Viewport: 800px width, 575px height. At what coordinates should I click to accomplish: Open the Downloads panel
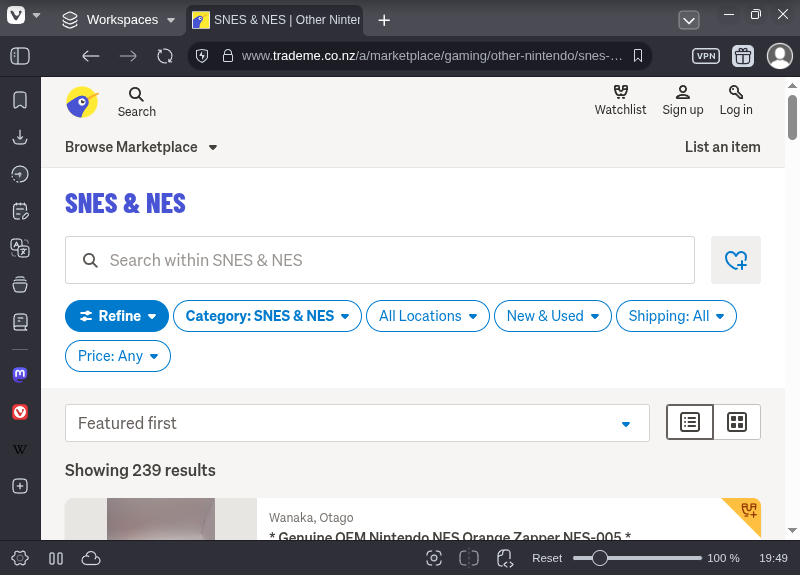[x=20, y=137]
